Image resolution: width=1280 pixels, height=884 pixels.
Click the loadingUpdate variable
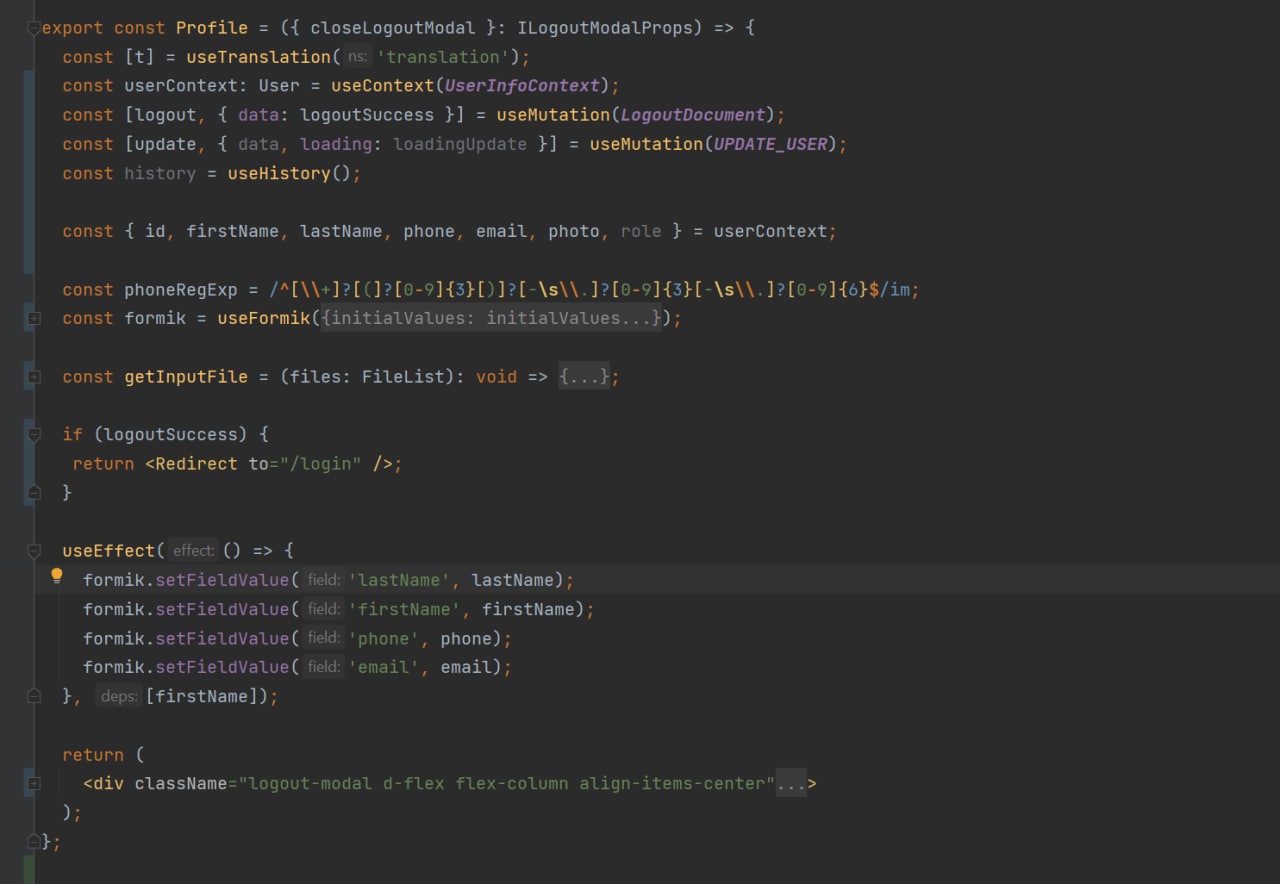(460, 144)
